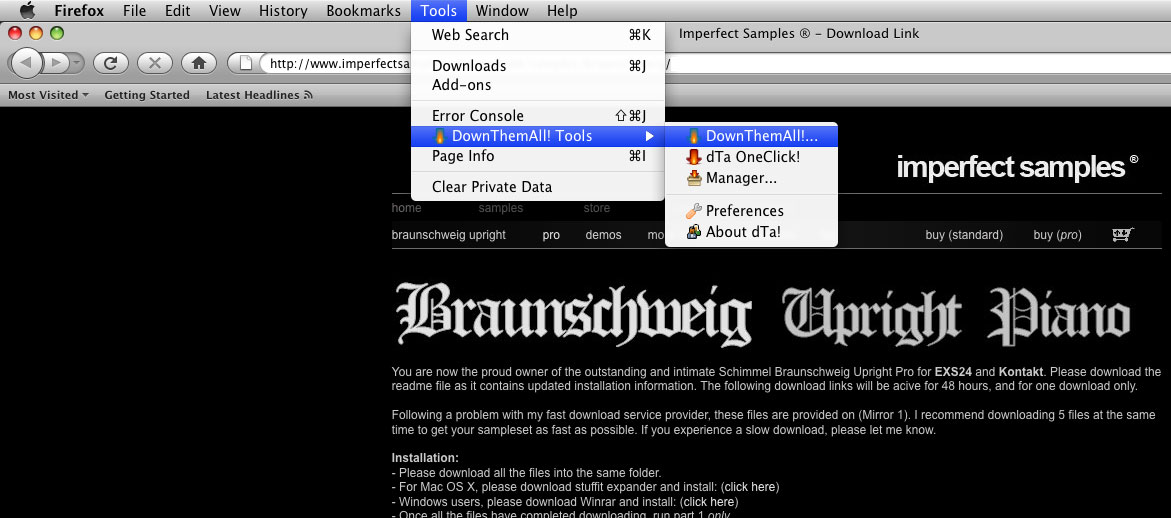Click the braunschweig upright nav link
This screenshot has height=518, width=1171.
(448, 234)
